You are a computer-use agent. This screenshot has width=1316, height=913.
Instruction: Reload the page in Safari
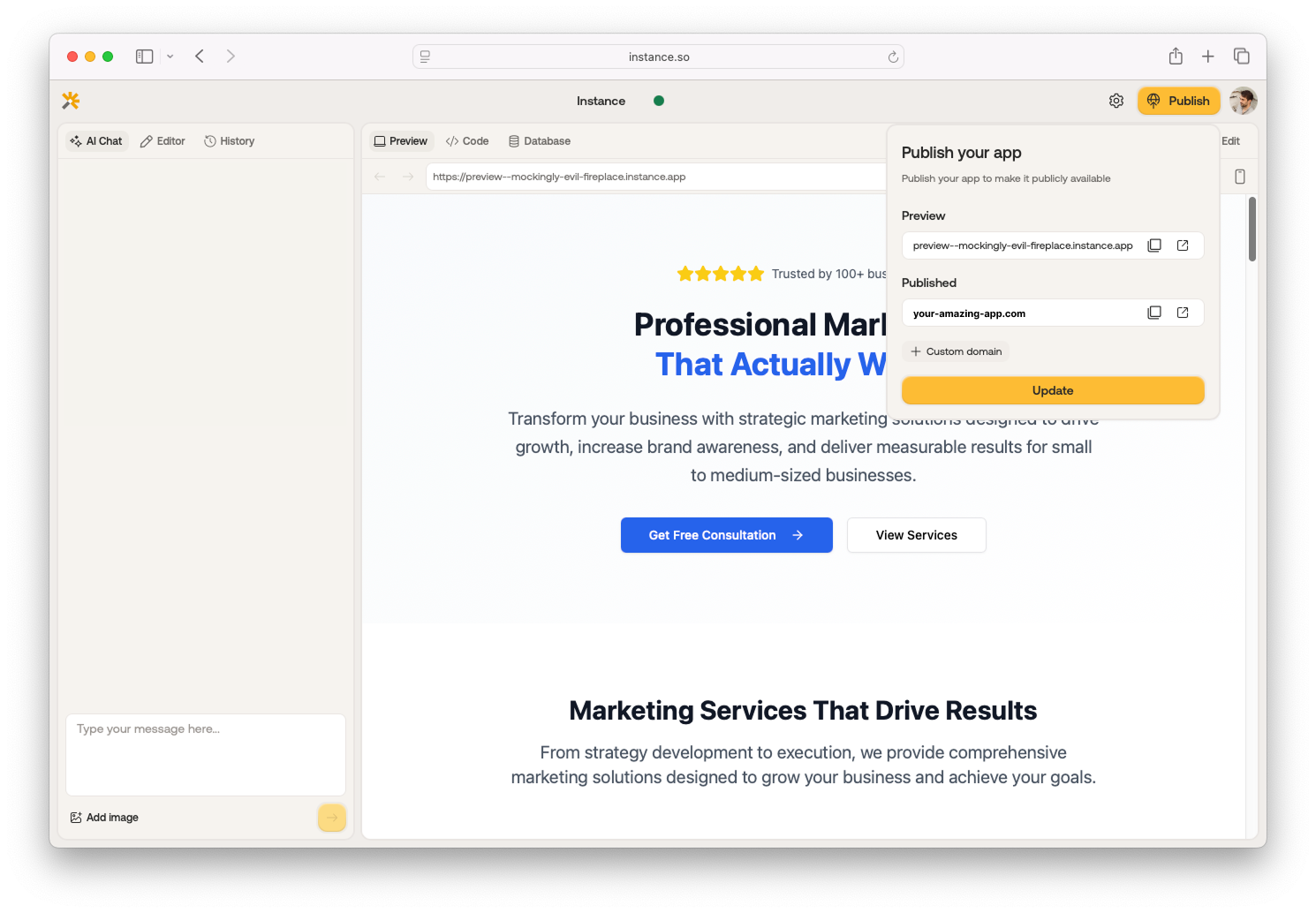893,57
